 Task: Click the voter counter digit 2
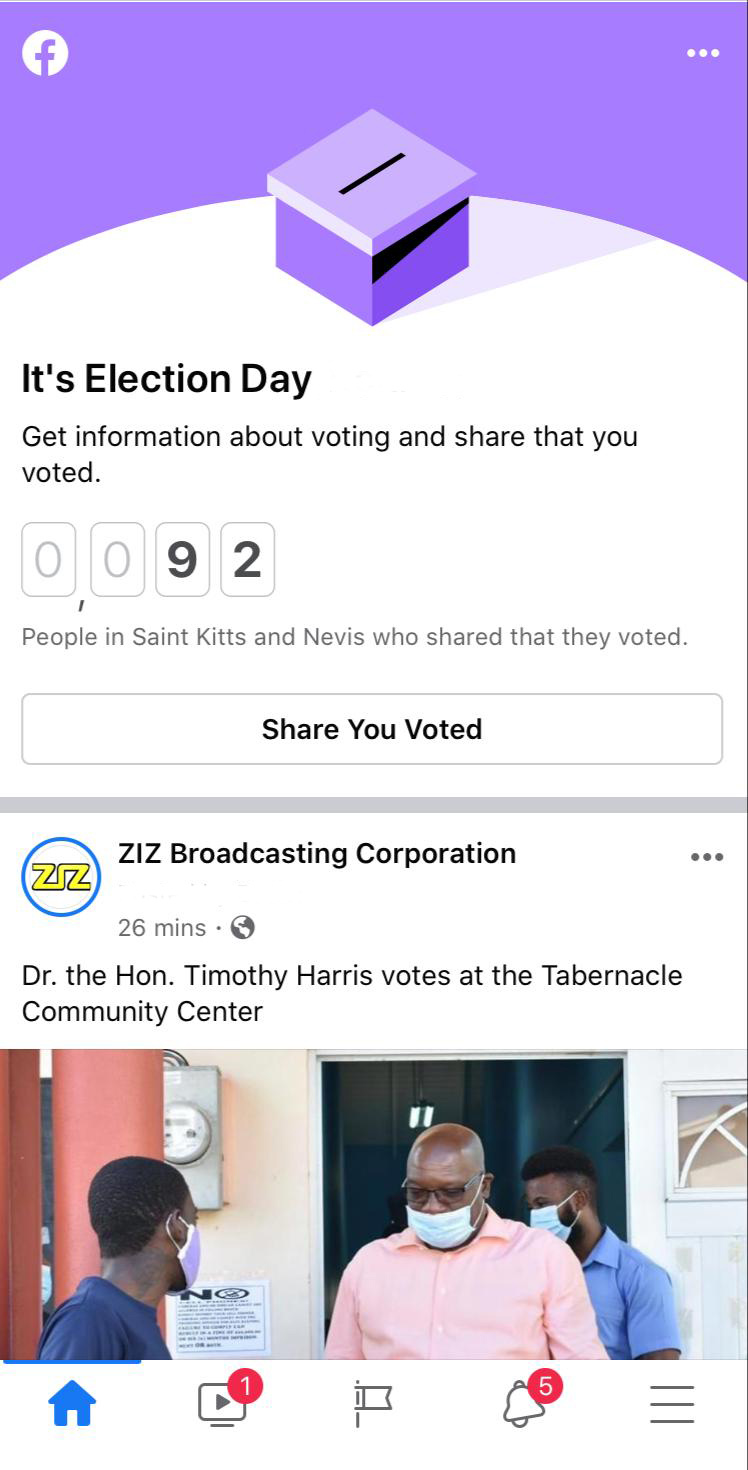coord(247,560)
